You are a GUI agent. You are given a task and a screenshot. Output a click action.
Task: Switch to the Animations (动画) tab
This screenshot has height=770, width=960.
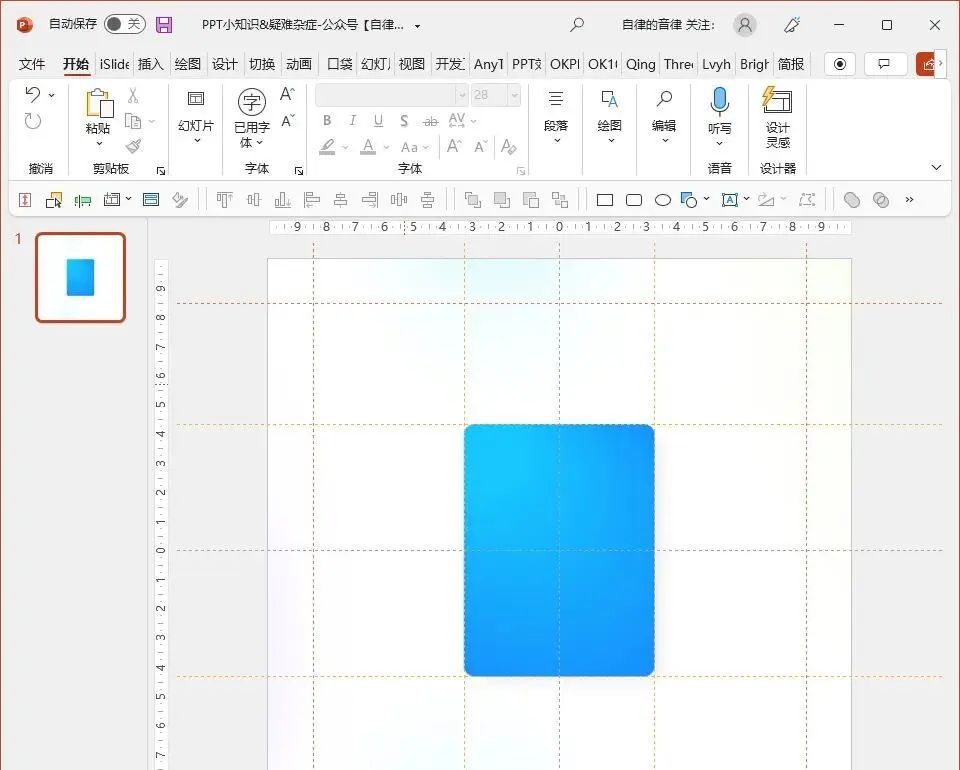point(299,64)
